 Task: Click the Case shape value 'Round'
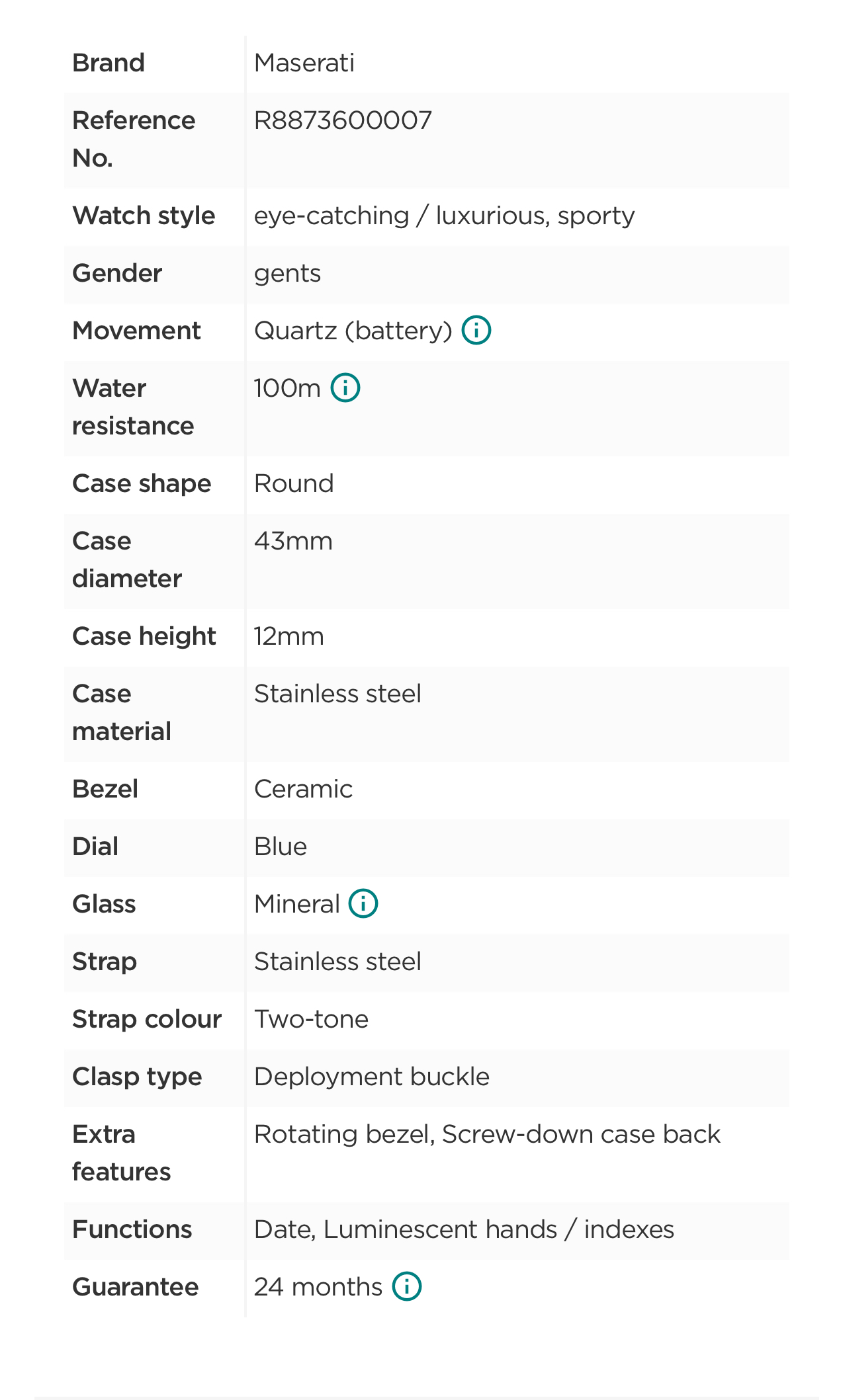pyautogui.click(x=294, y=483)
